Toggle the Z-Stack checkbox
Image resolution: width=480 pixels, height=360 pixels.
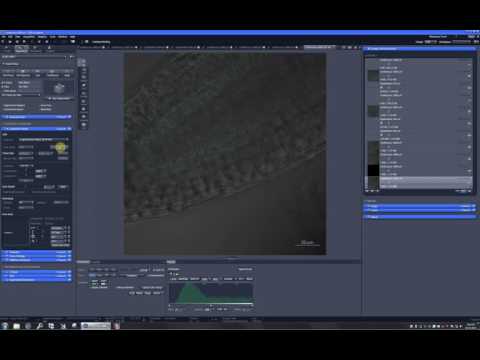pos(3,82)
